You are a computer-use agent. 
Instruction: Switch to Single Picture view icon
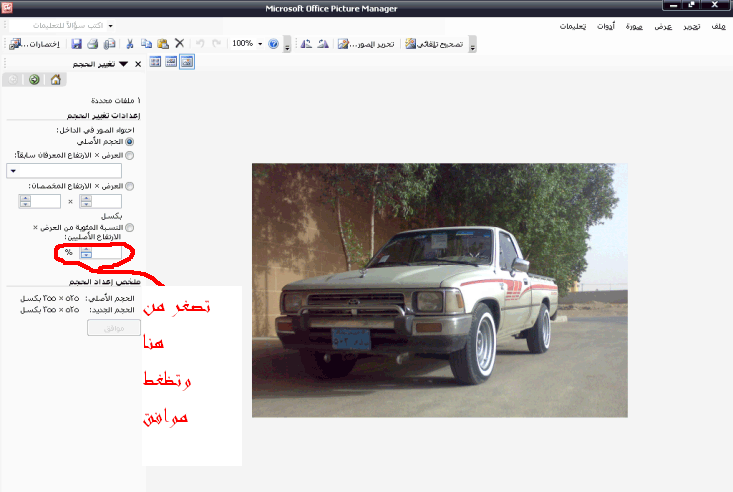point(187,62)
